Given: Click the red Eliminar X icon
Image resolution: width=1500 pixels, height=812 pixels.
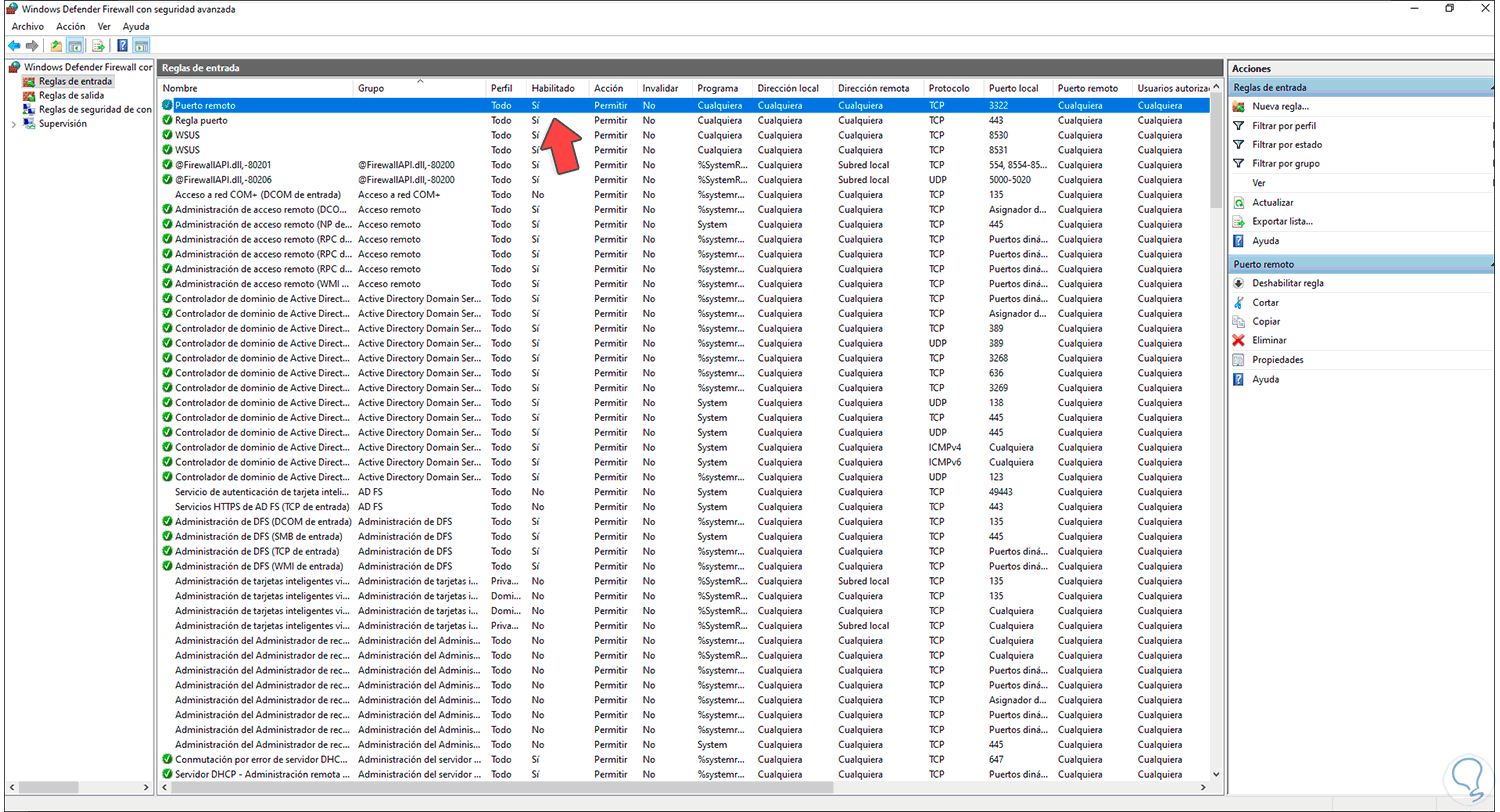Looking at the screenshot, I should 1239,341.
